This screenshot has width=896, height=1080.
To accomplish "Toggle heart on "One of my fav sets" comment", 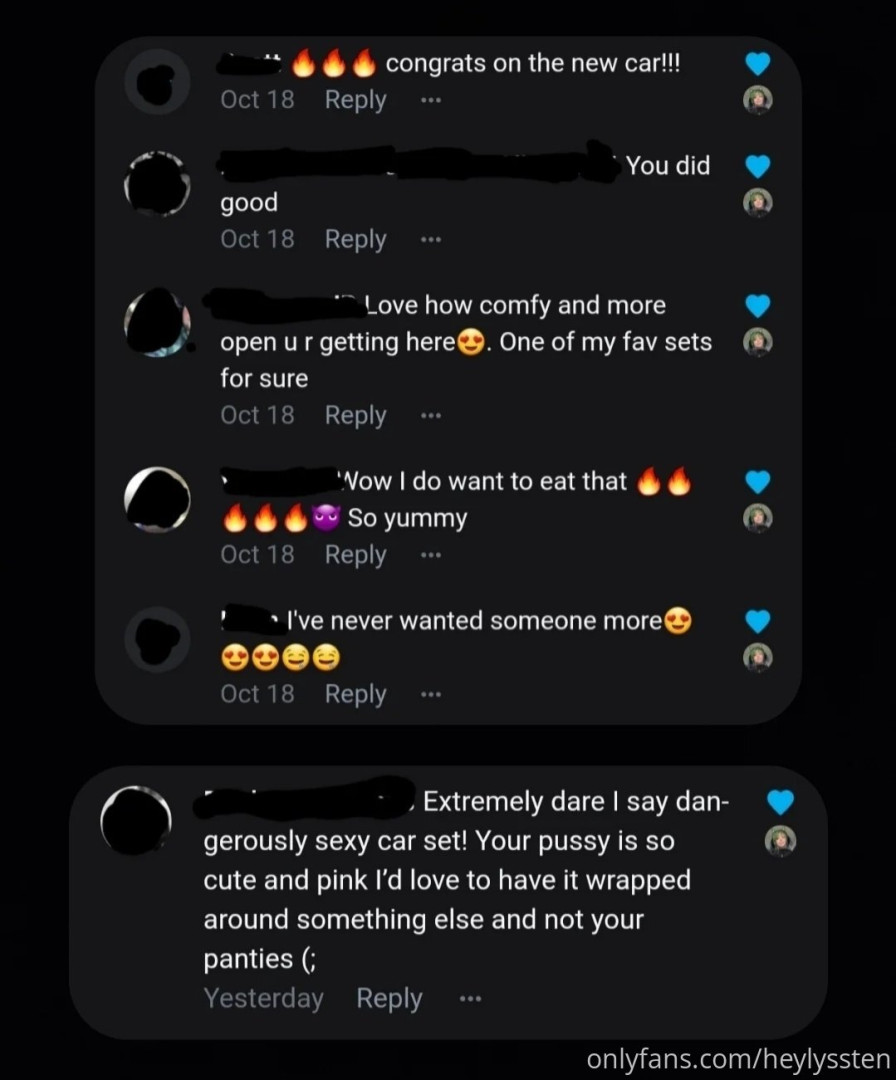I will [758, 306].
